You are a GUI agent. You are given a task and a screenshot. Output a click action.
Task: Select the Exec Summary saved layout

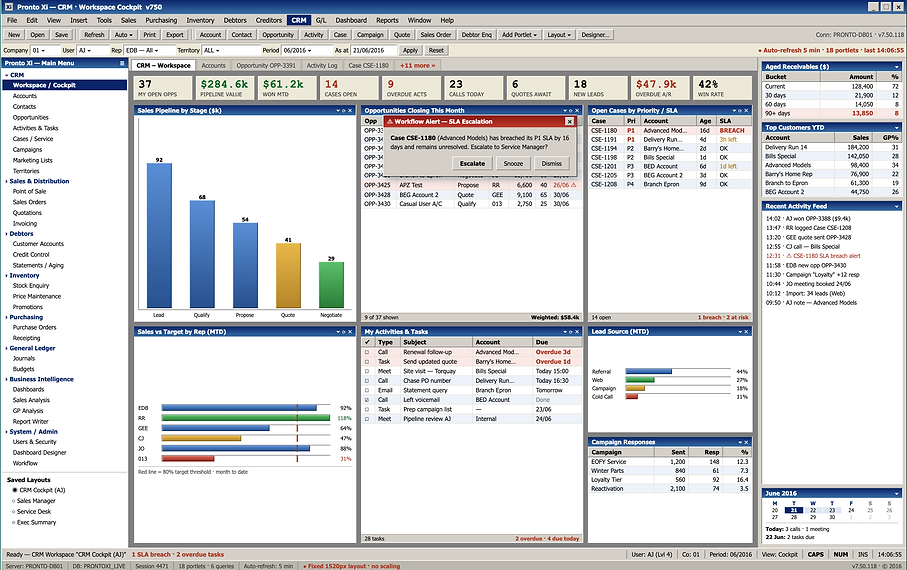pyautogui.click(x=34, y=523)
